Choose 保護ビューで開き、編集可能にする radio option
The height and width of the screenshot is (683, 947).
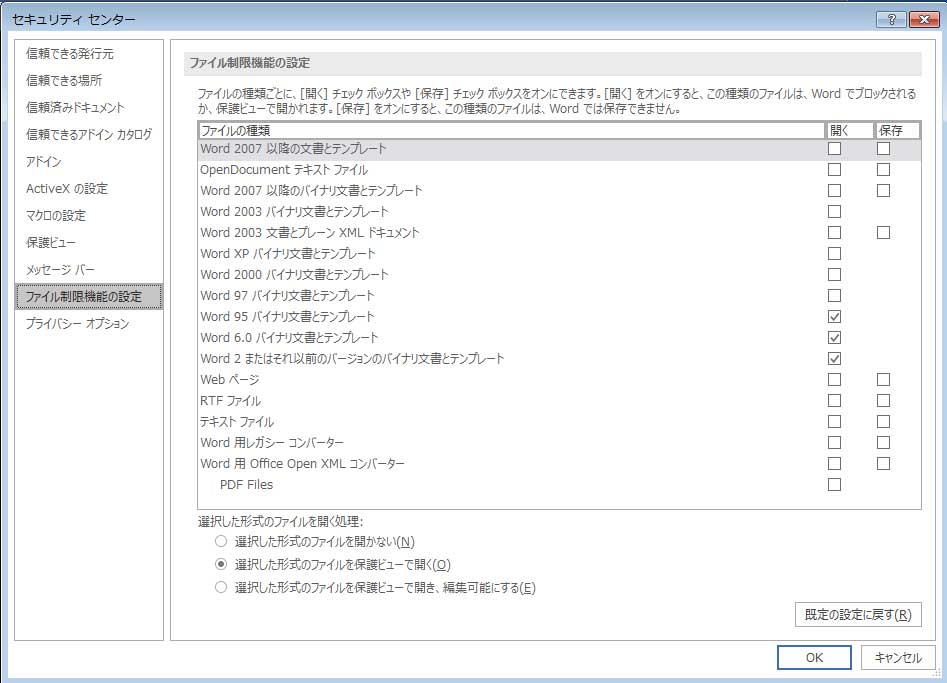pos(221,588)
